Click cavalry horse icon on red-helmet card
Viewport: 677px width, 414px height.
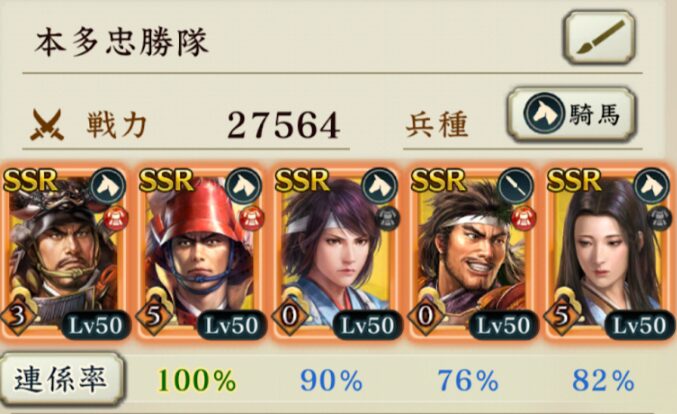(244, 186)
